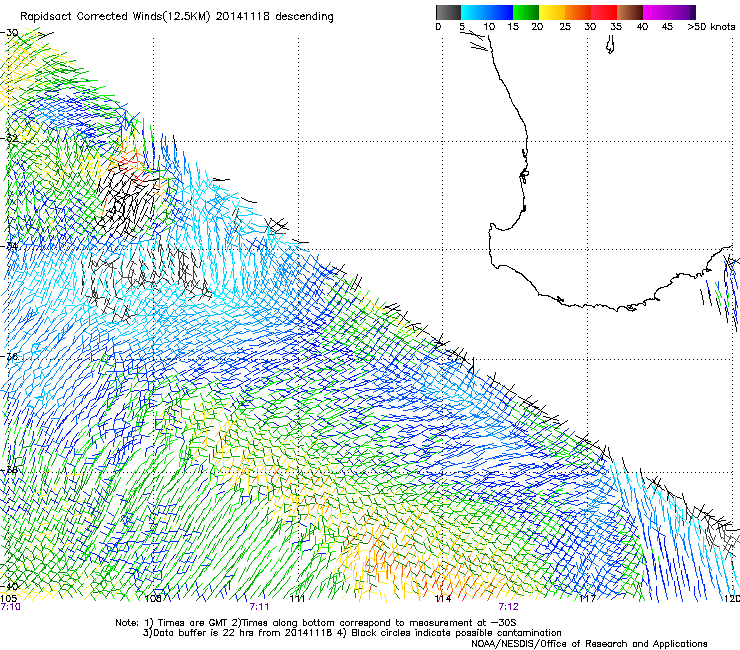Click the legend label '0'
740x650 pixels.
(438, 27)
